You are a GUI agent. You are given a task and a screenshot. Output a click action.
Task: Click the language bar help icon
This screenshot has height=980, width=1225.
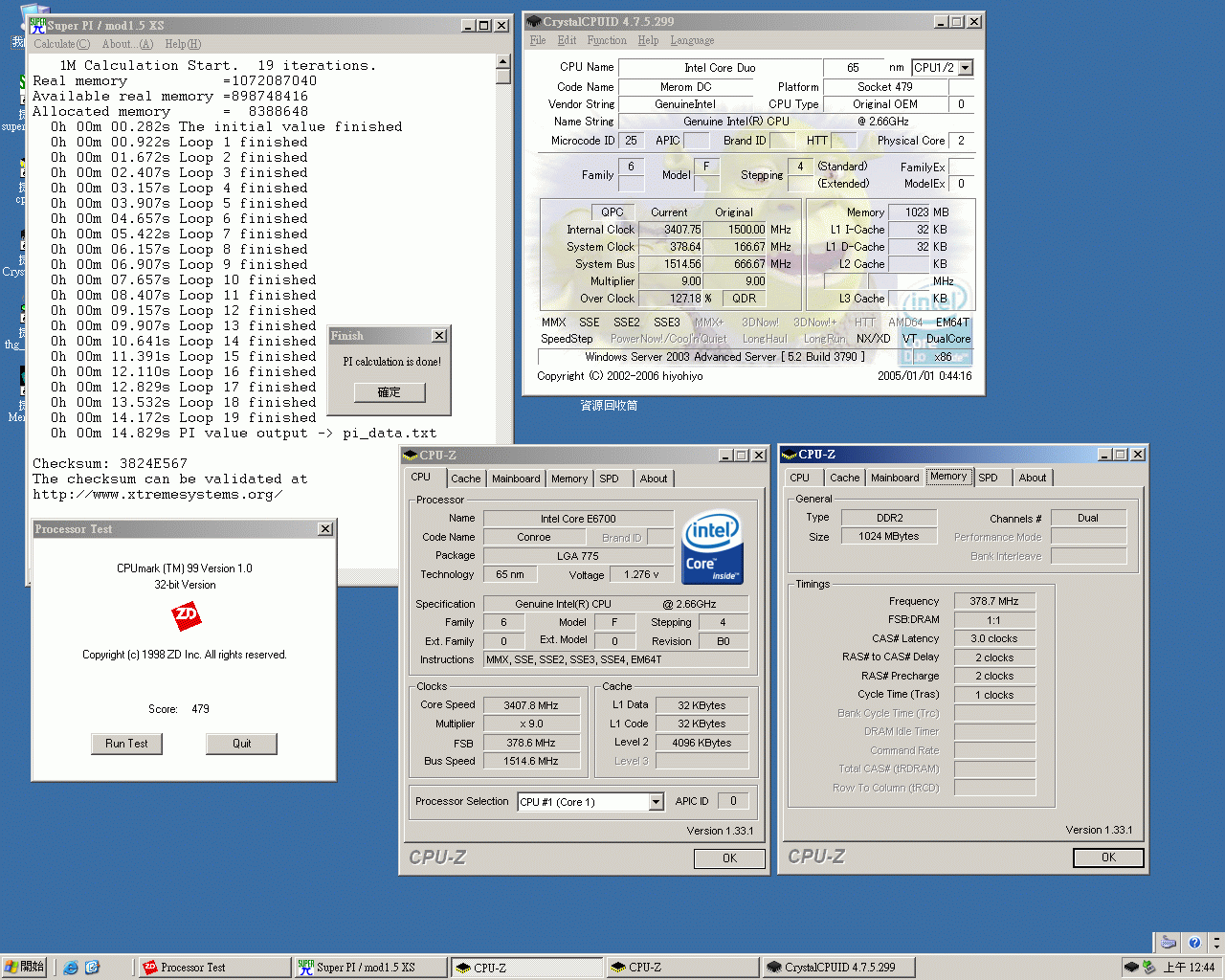[1193, 942]
